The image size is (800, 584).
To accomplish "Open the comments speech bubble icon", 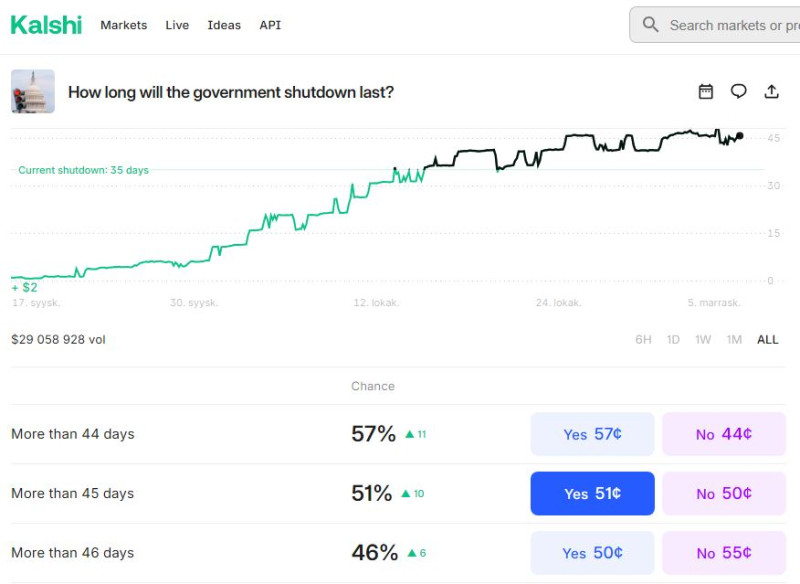I will coord(738,91).
